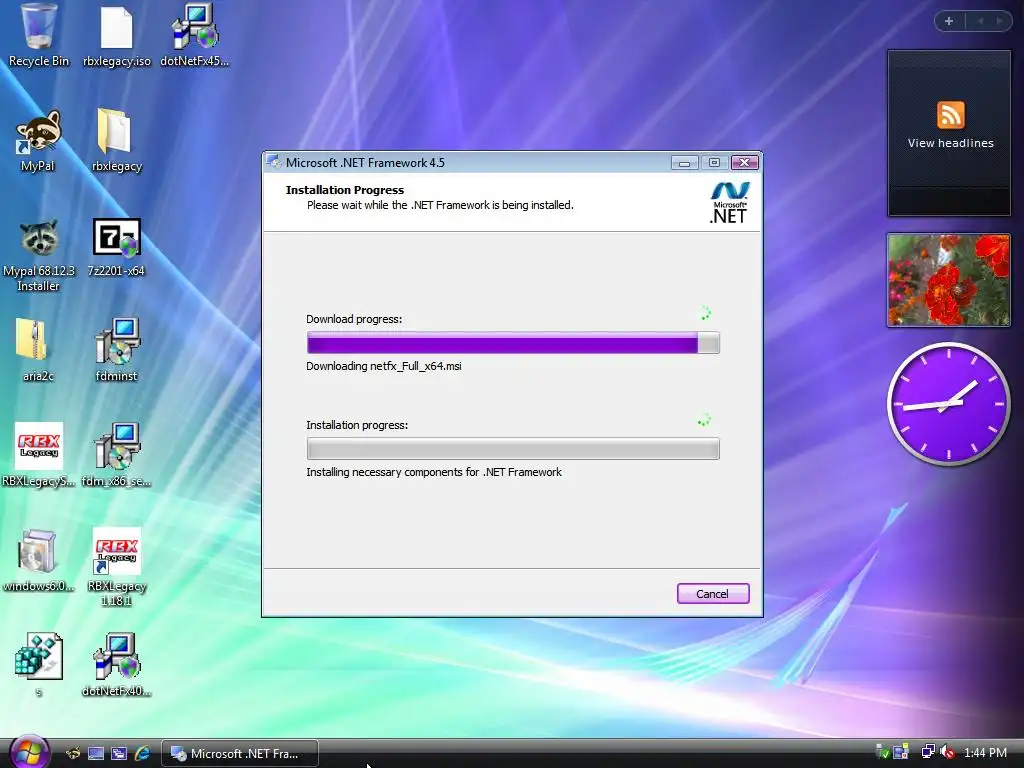This screenshot has height=768, width=1024.
Task: Select the rbxlegacy.iso file icon
Action: (116, 27)
